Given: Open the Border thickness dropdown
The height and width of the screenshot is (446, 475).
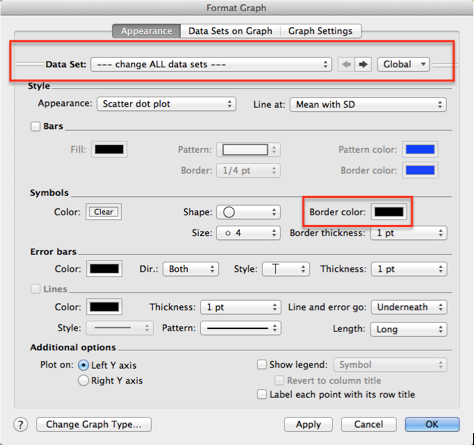Looking at the screenshot, I should [409, 233].
